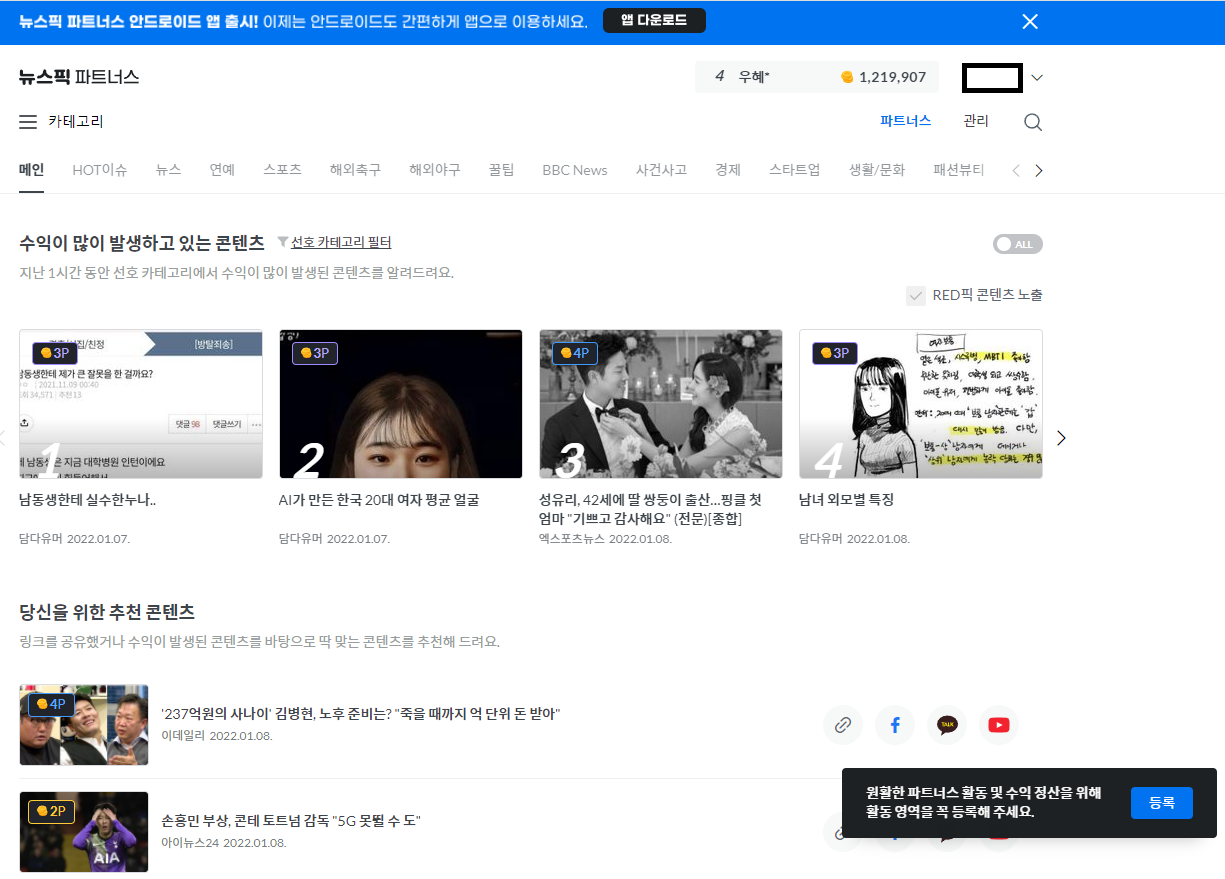Viewport: 1225px width, 879px height.
Task: Open the hamburger category menu icon
Action: [x=28, y=122]
